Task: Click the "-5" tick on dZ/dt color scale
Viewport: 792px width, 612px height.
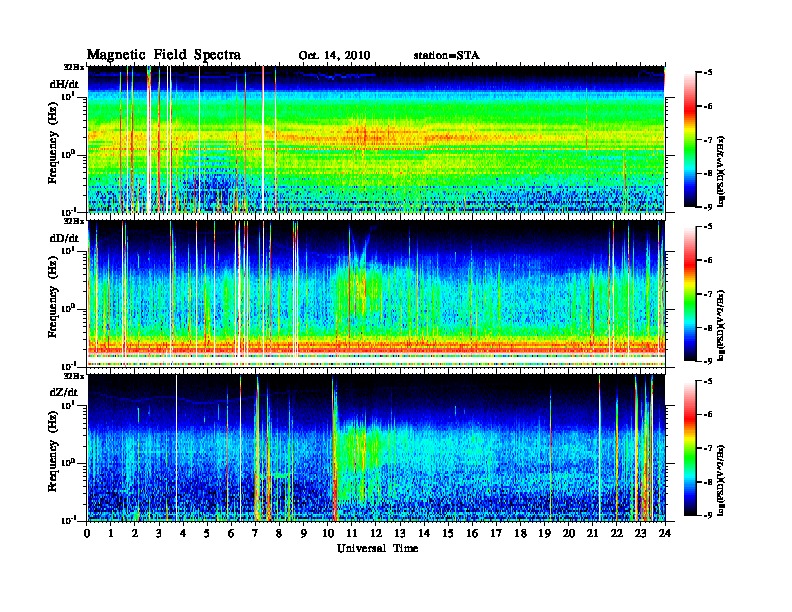Action: tap(708, 381)
